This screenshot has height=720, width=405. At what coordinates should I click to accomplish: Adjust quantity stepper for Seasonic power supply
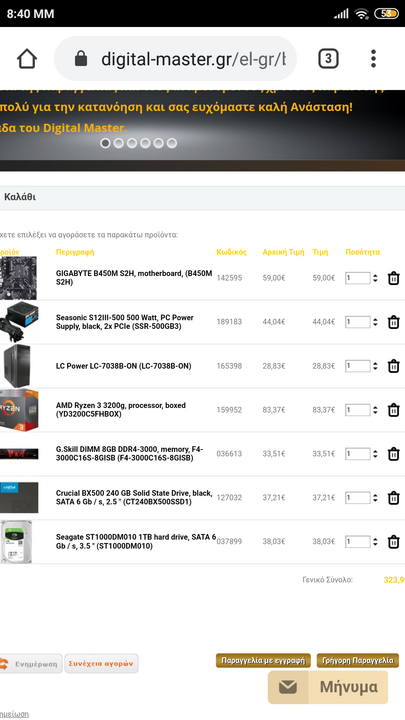[375, 322]
